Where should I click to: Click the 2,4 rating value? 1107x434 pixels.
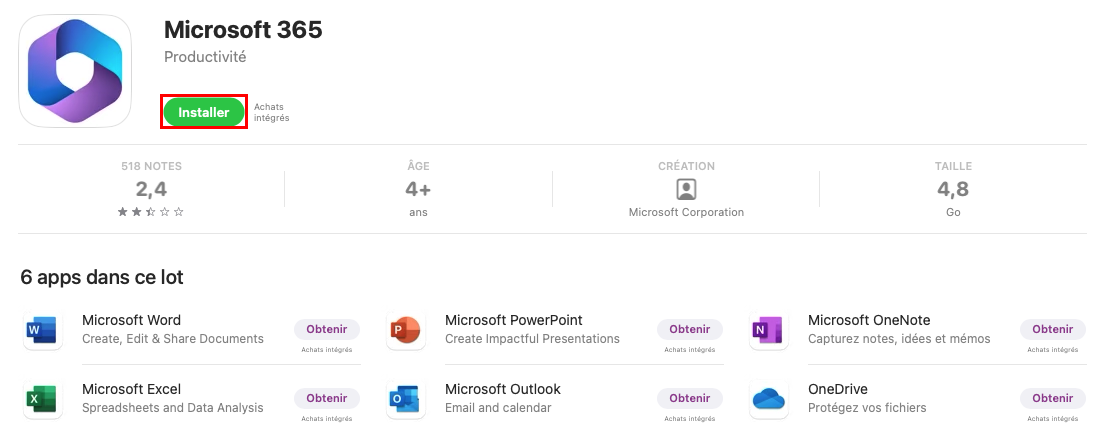point(151,189)
